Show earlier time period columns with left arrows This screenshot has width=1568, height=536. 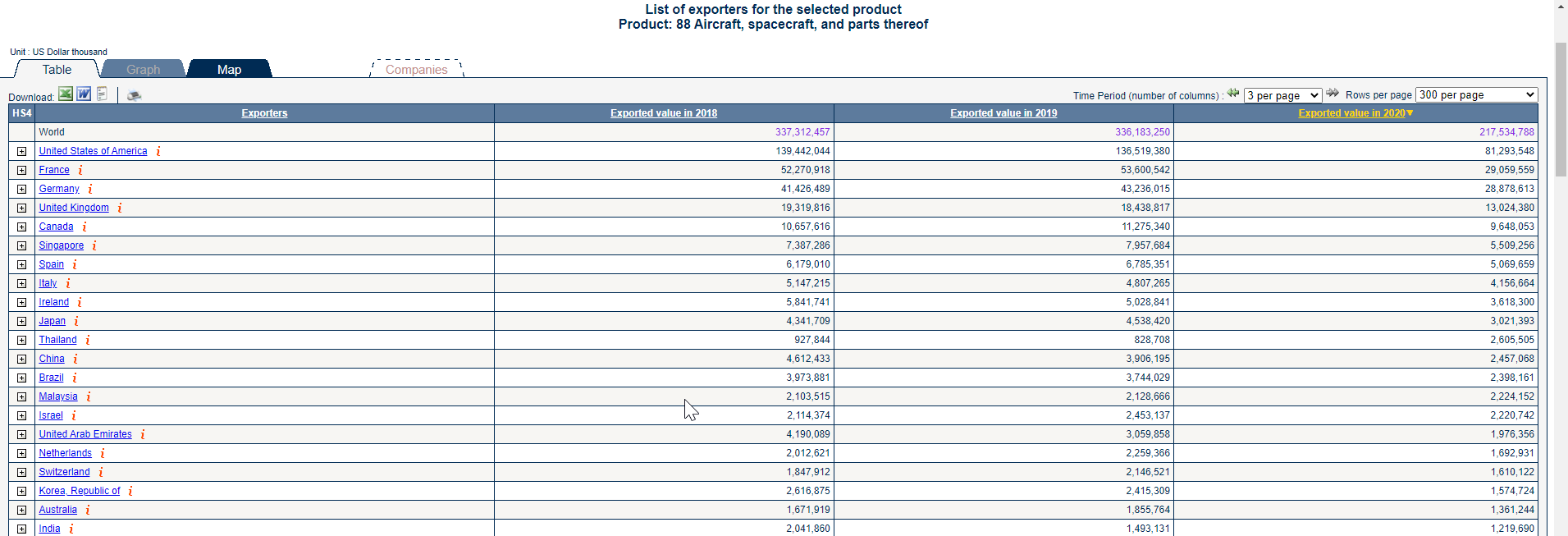[x=1233, y=94]
